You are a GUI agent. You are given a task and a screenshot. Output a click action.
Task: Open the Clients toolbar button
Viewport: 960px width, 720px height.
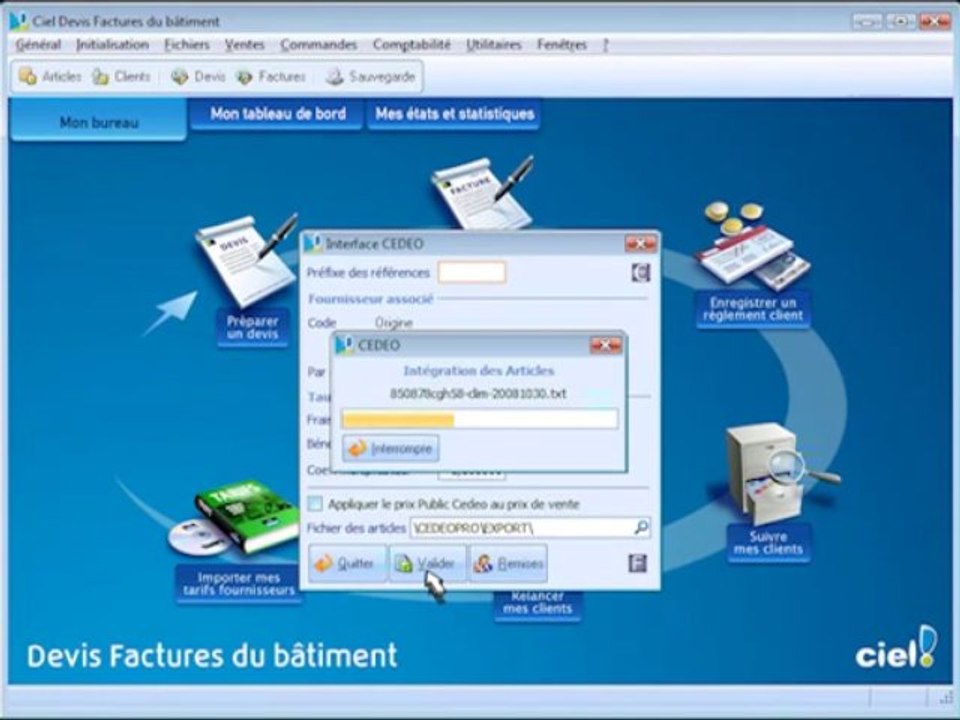[x=121, y=77]
